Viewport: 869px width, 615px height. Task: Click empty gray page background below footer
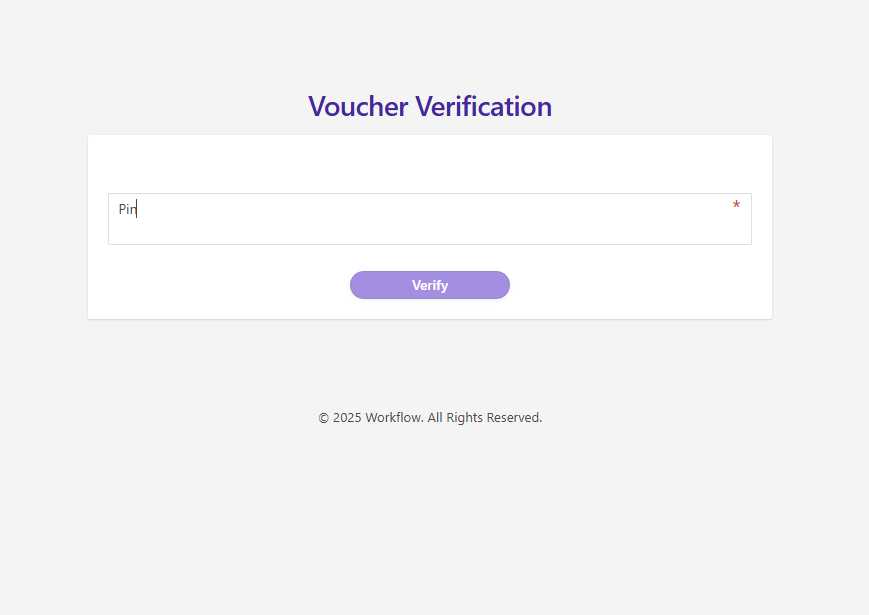click(430, 520)
